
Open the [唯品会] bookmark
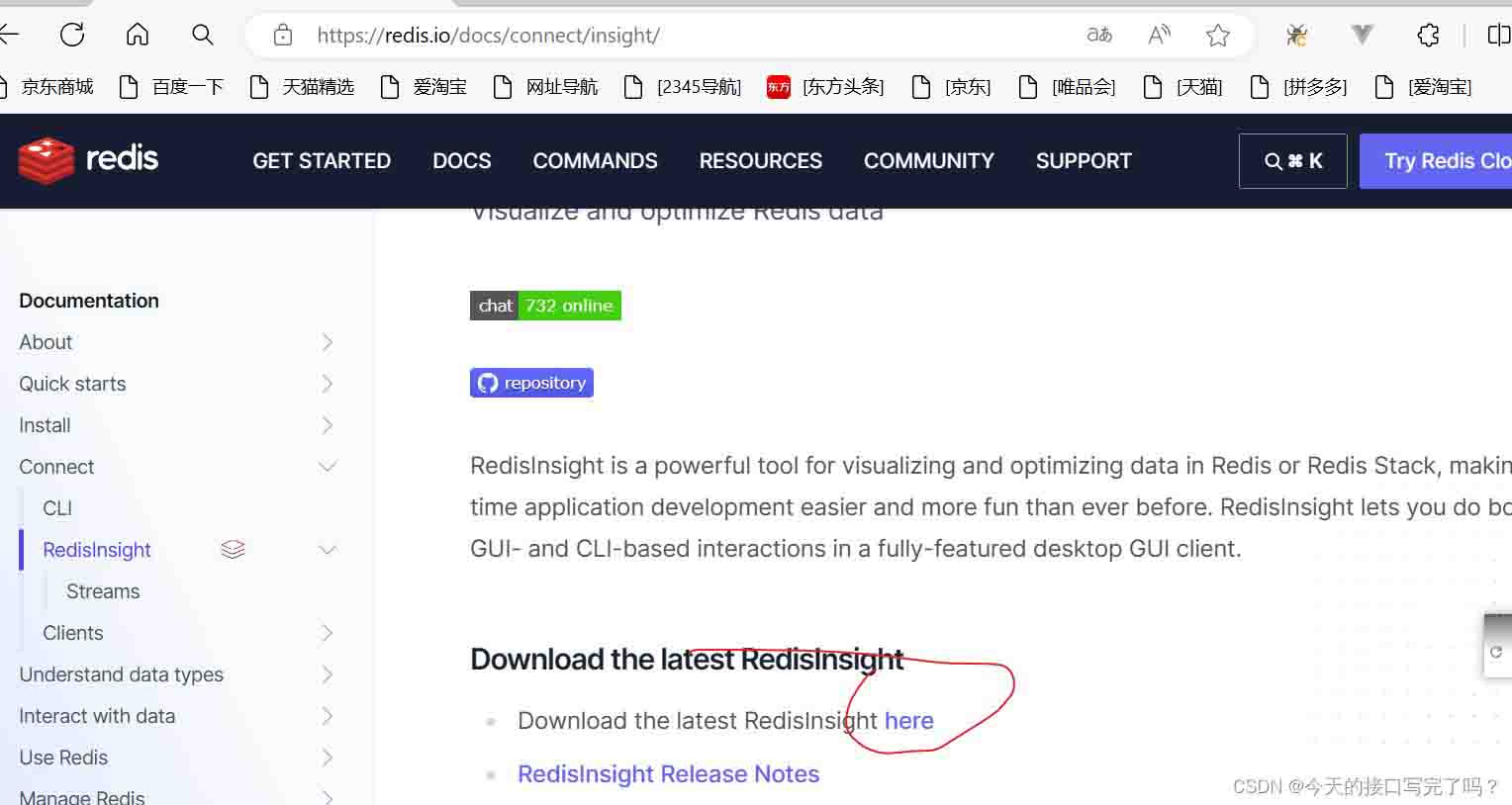tap(1067, 87)
